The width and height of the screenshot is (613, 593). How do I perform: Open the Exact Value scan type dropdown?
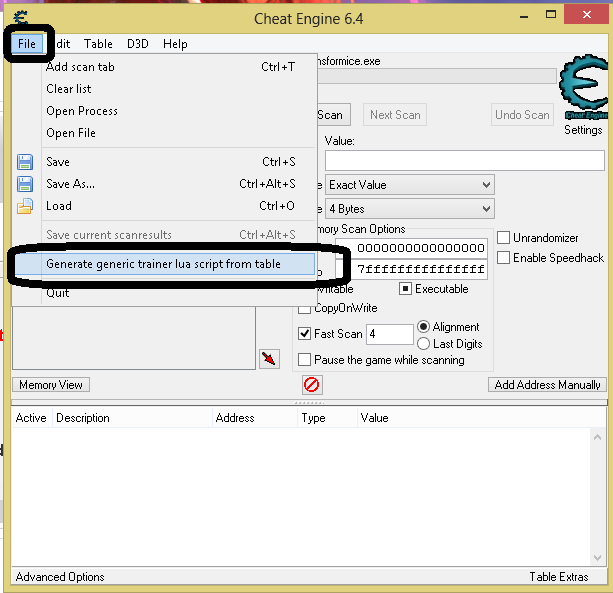pyautogui.click(x=410, y=185)
